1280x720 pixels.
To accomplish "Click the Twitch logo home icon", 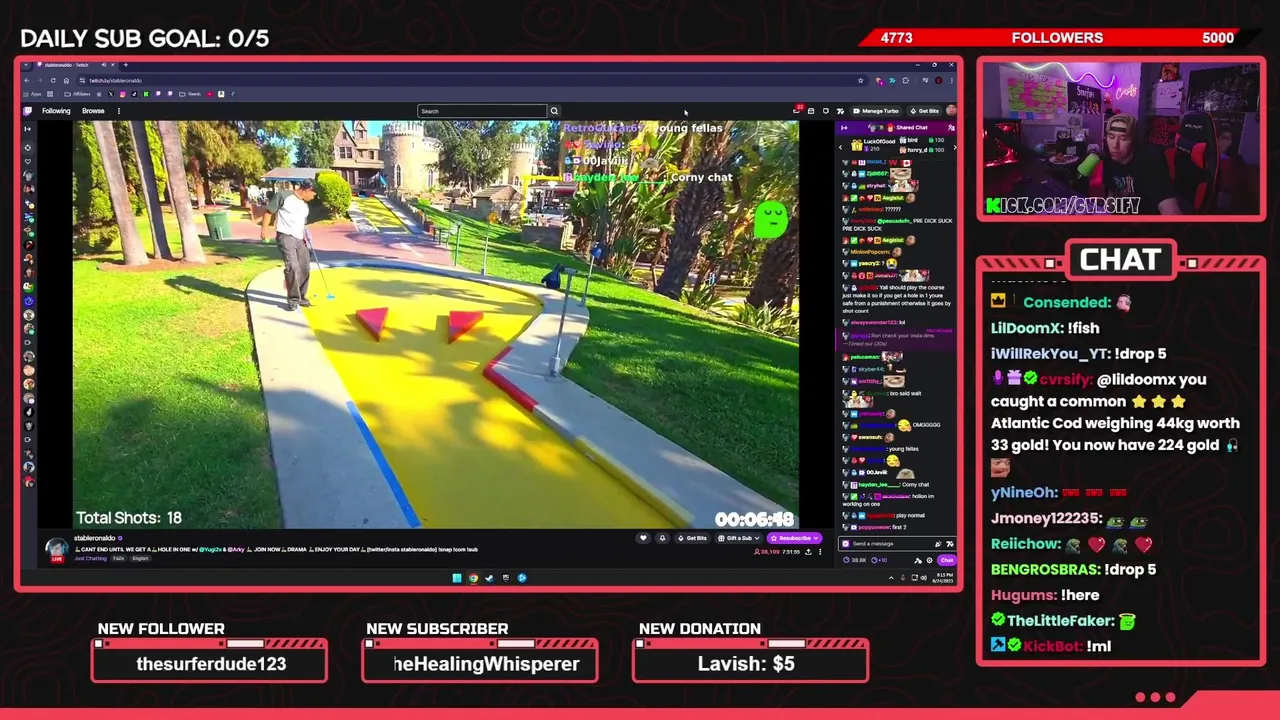I will pos(27,111).
